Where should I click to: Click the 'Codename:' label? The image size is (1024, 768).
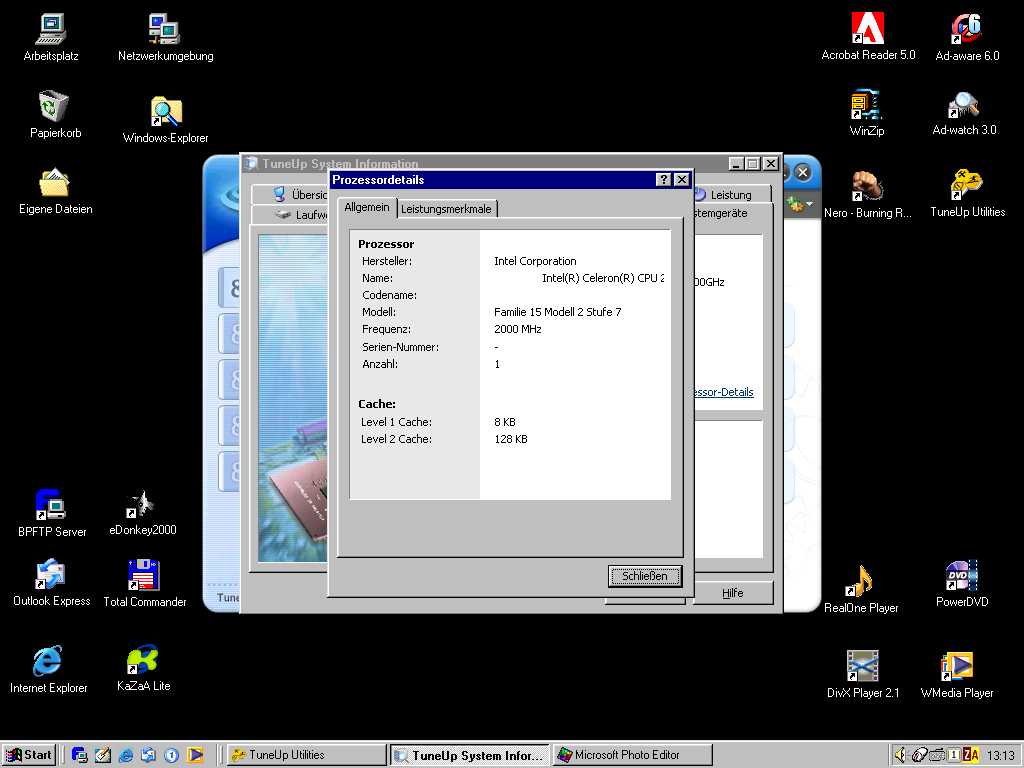pyautogui.click(x=389, y=295)
